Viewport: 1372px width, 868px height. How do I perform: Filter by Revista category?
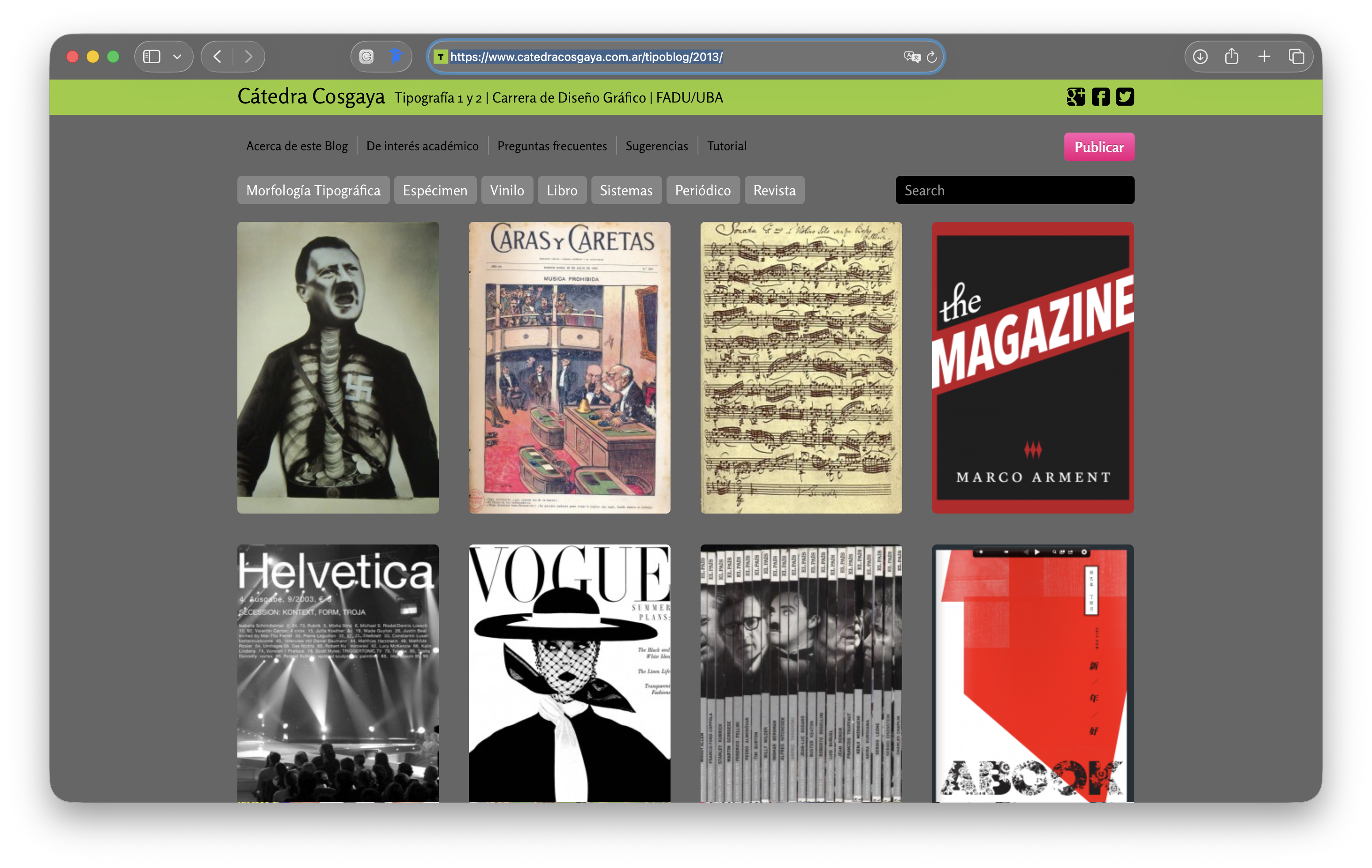click(x=775, y=190)
